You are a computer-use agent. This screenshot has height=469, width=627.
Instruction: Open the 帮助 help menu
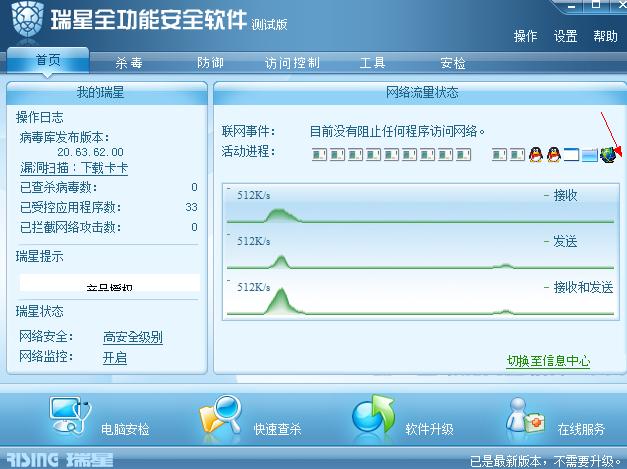(x=605, y=36)
